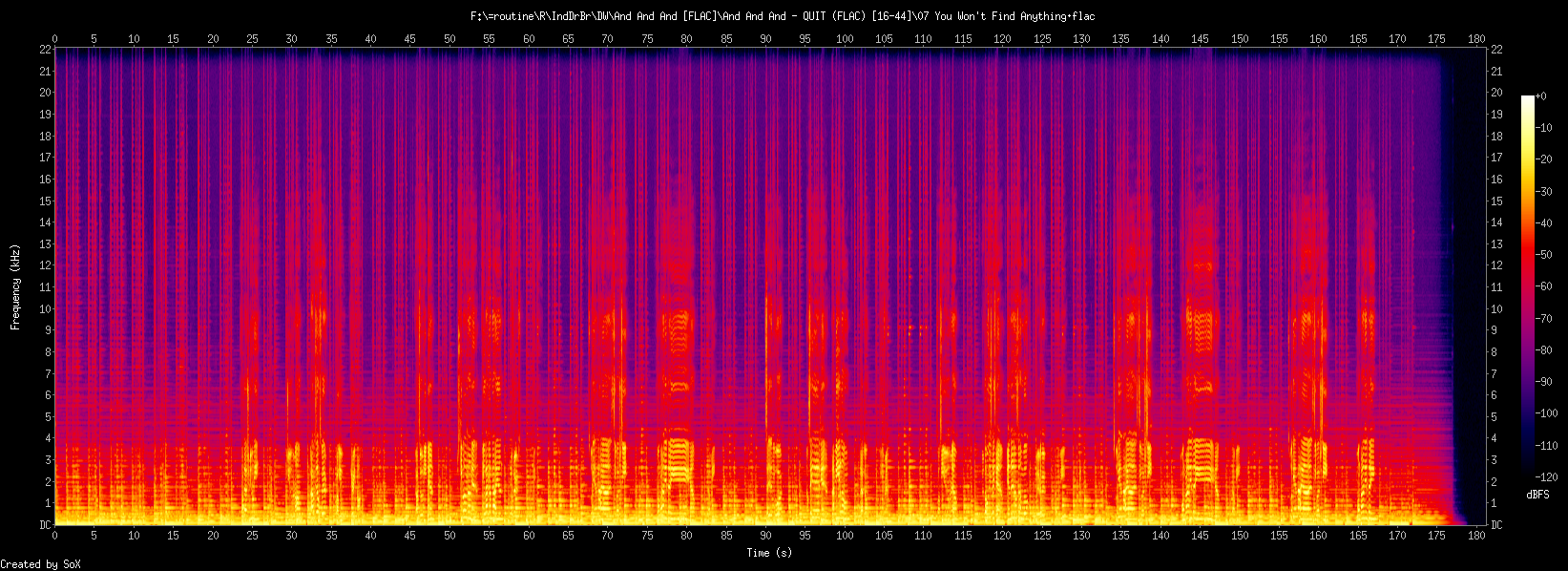Click "19" on the left frequency axis
The image size is (1568, 571).
point(44,115)
